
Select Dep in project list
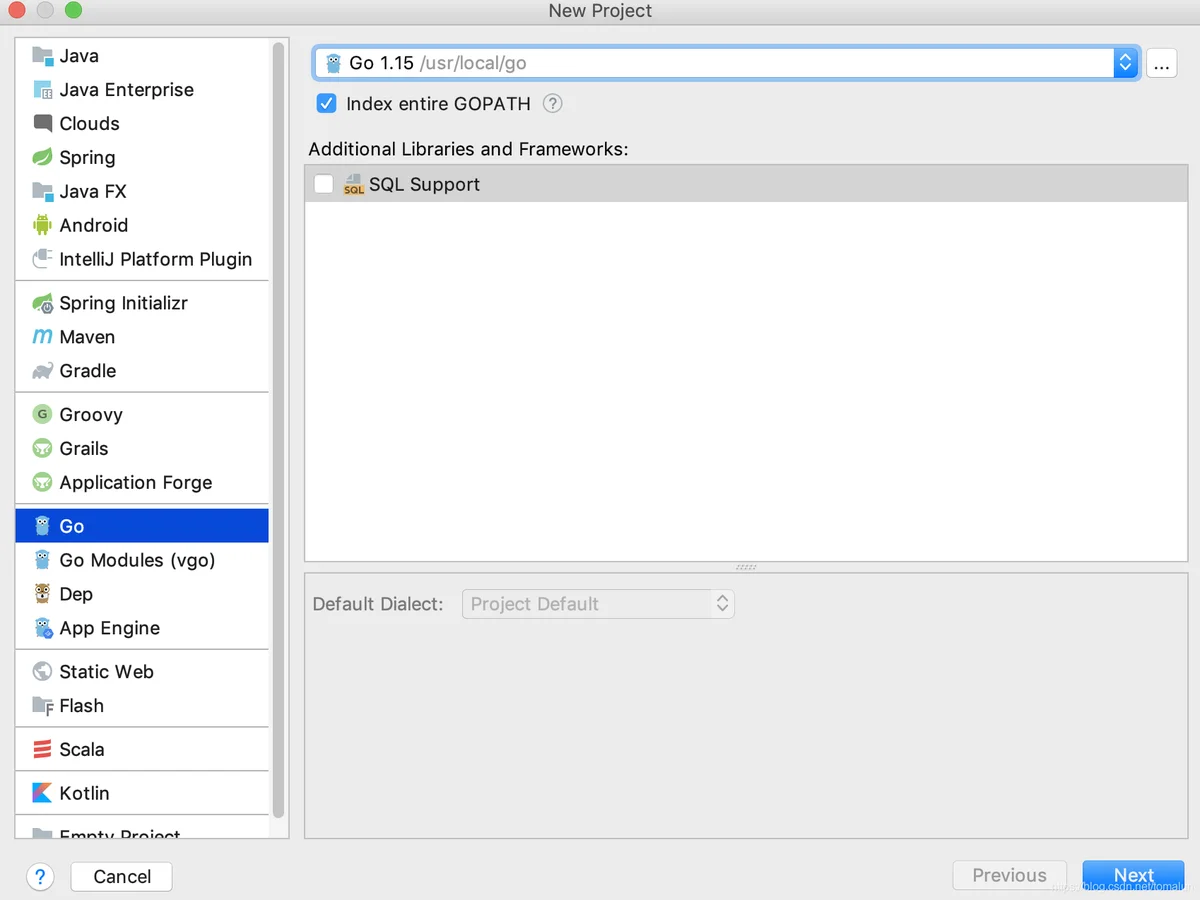point(142,594)
